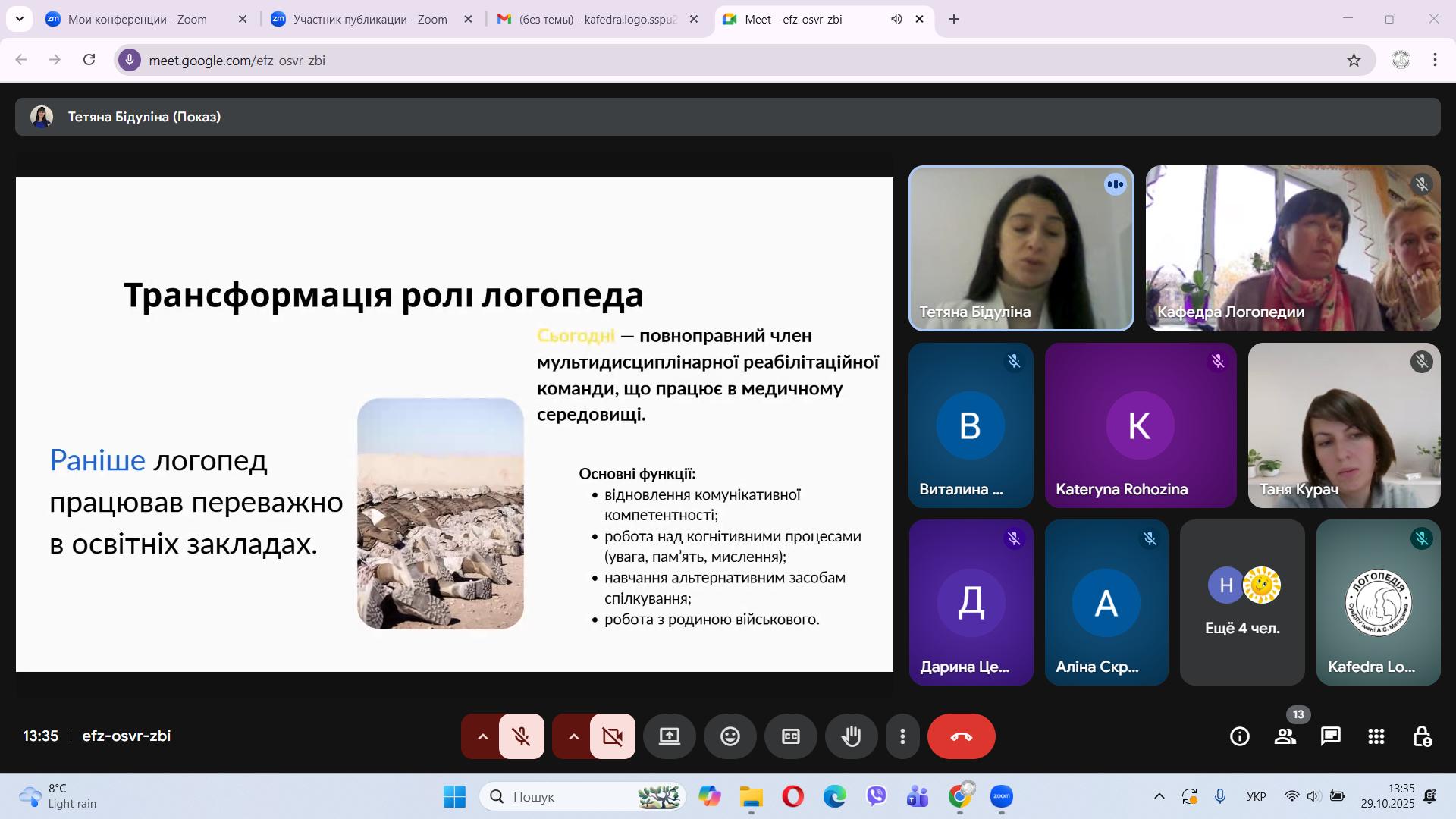This screenshot has width=1456, height=819.
Task: Open the chat with everyone panel
Action: 1330,736
